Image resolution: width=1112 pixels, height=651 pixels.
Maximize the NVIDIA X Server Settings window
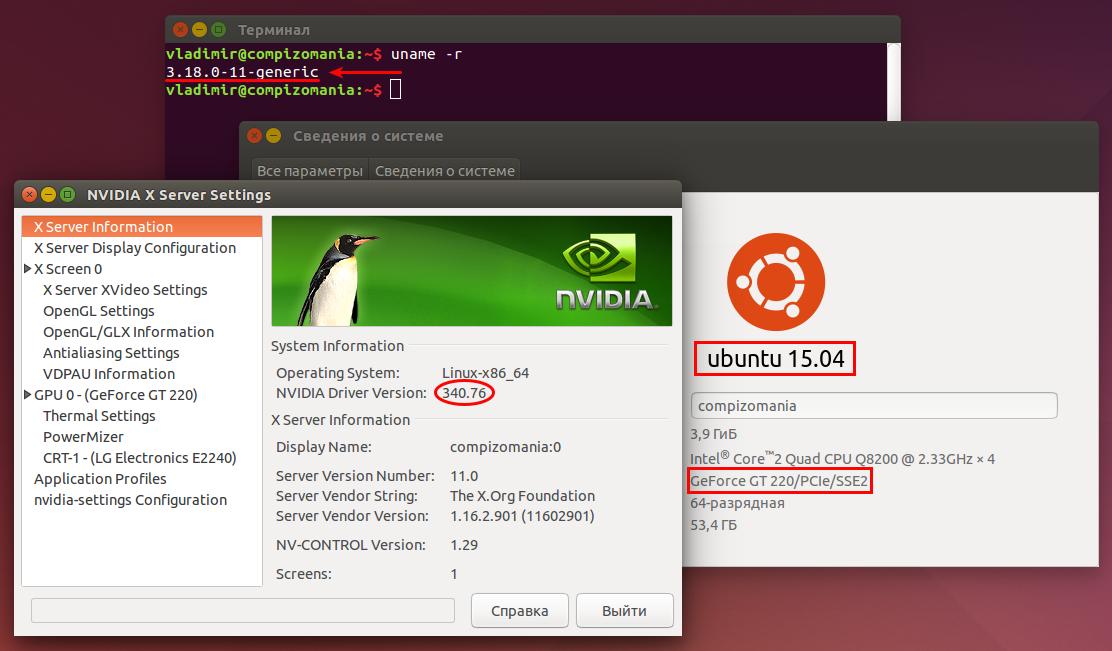click(67, 194)
